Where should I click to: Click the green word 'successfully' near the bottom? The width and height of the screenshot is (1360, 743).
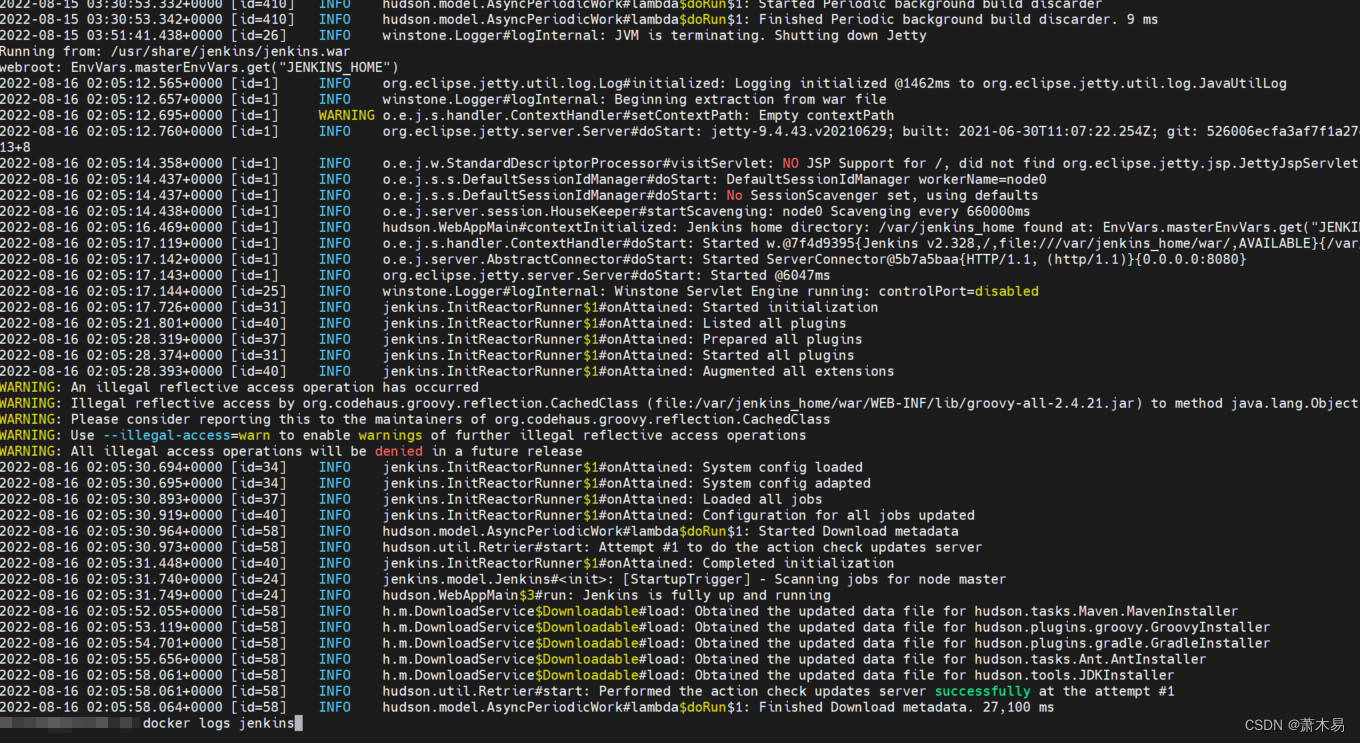point(982,691)
